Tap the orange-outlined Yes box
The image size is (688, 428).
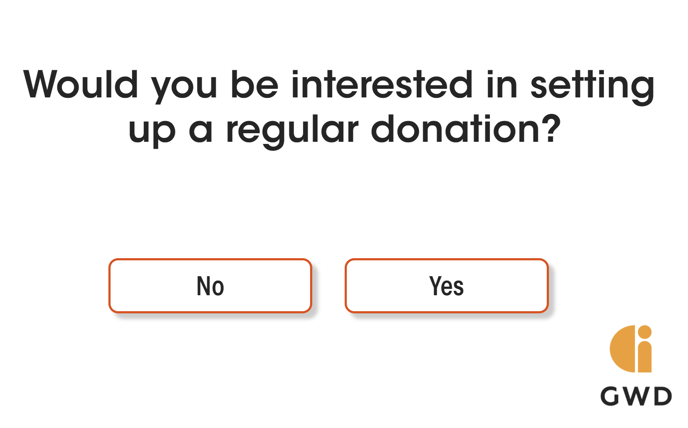pyautogui.click(x=446, y=286)
